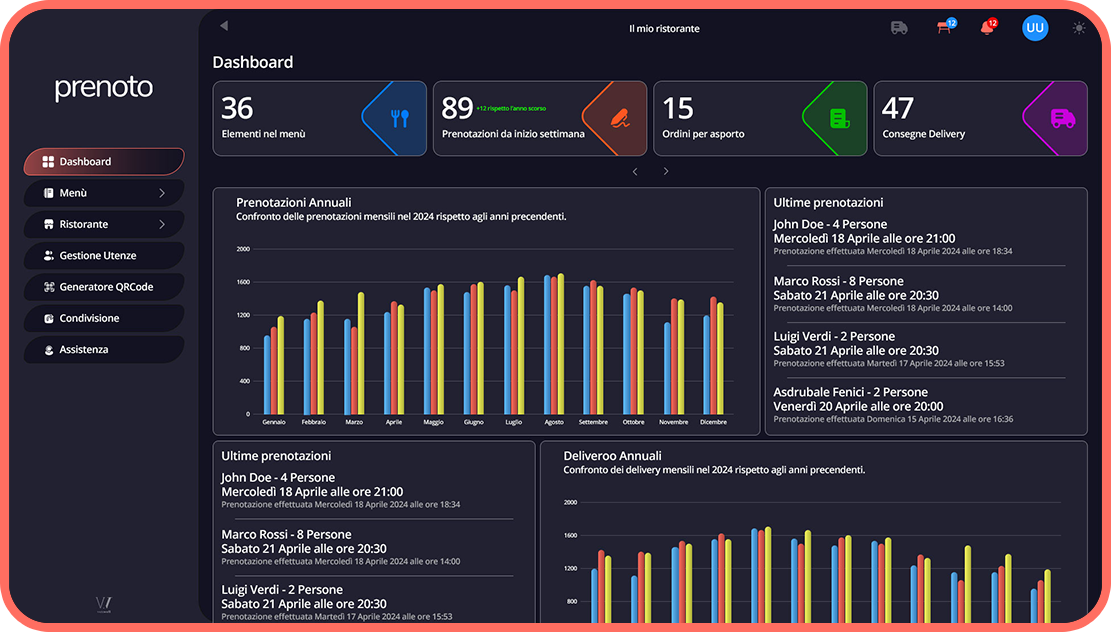Collapse sidebar with the left triangle arrow
This screenshot has height=632, width=1111.
(224, 26)
